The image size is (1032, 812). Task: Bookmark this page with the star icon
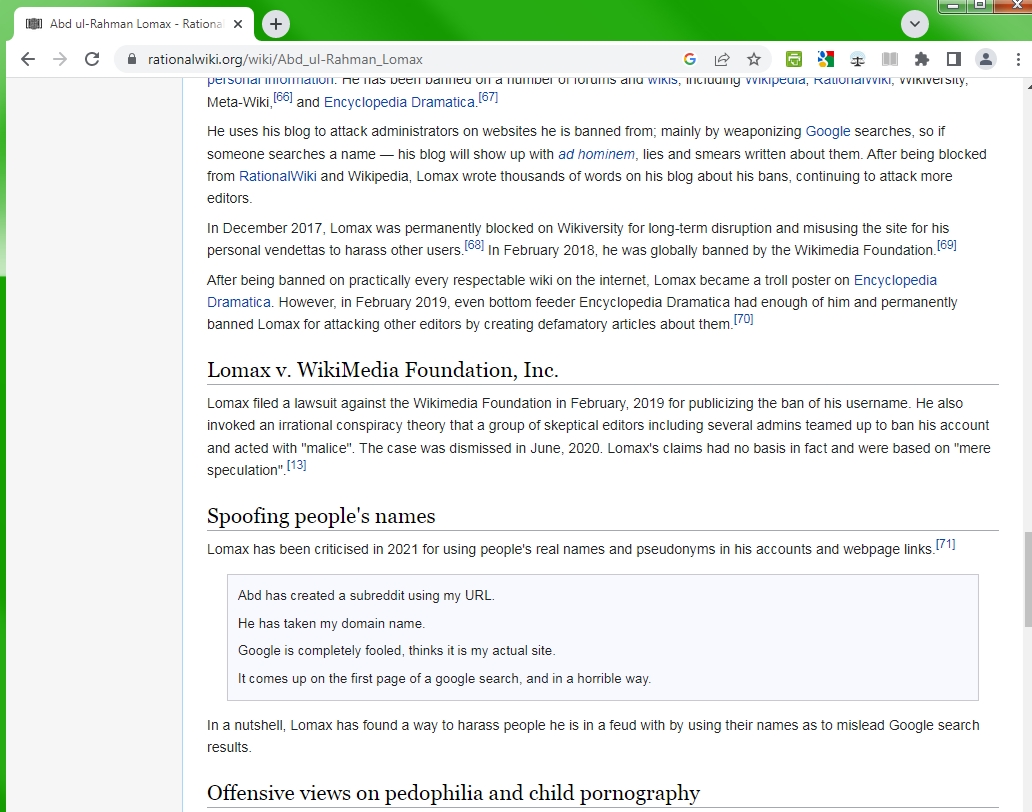[754, 59]
